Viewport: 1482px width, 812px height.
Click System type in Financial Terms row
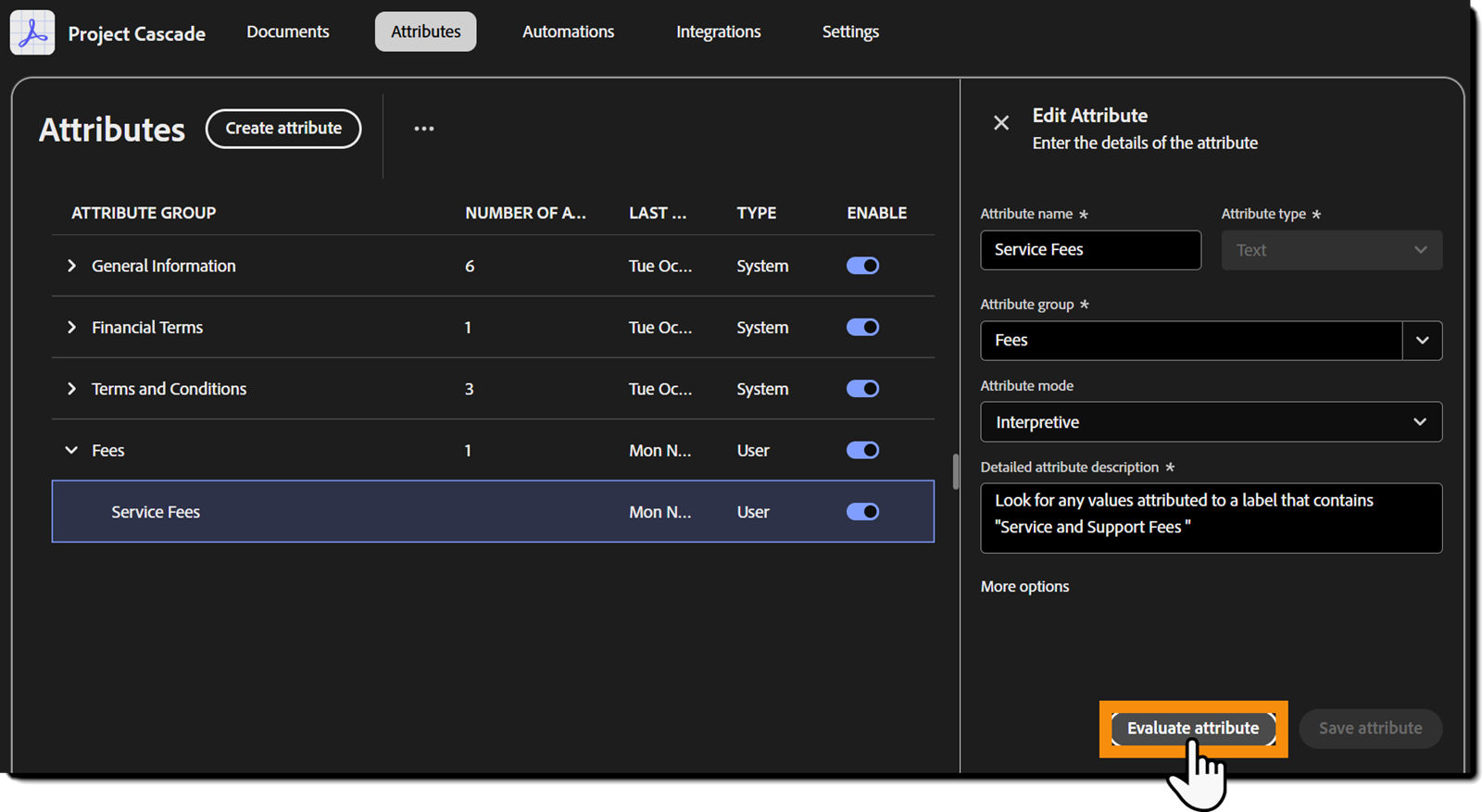pyautogui.click(x=762, y=327)
